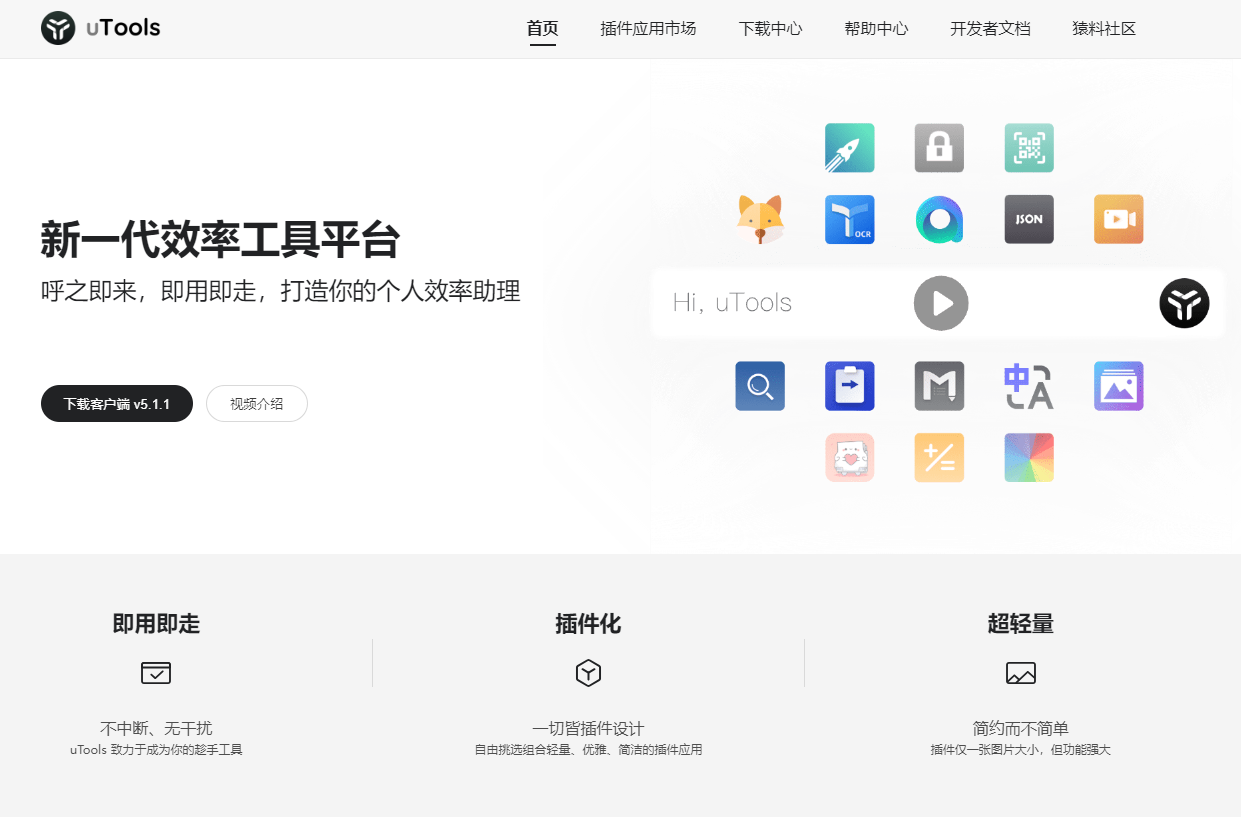The width and height of the screenshot is (1241, 820).
Task: Click the 不中断、无干扰 text
Action: [156, 729]
